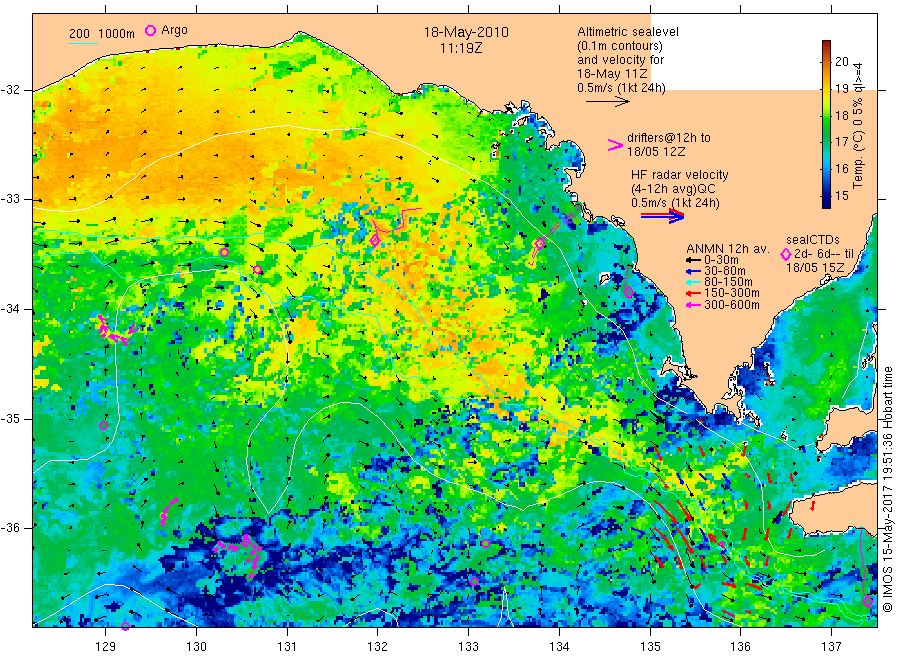Click the colorbar tick label '20'
Screen dimensions: 900x660
841,61
